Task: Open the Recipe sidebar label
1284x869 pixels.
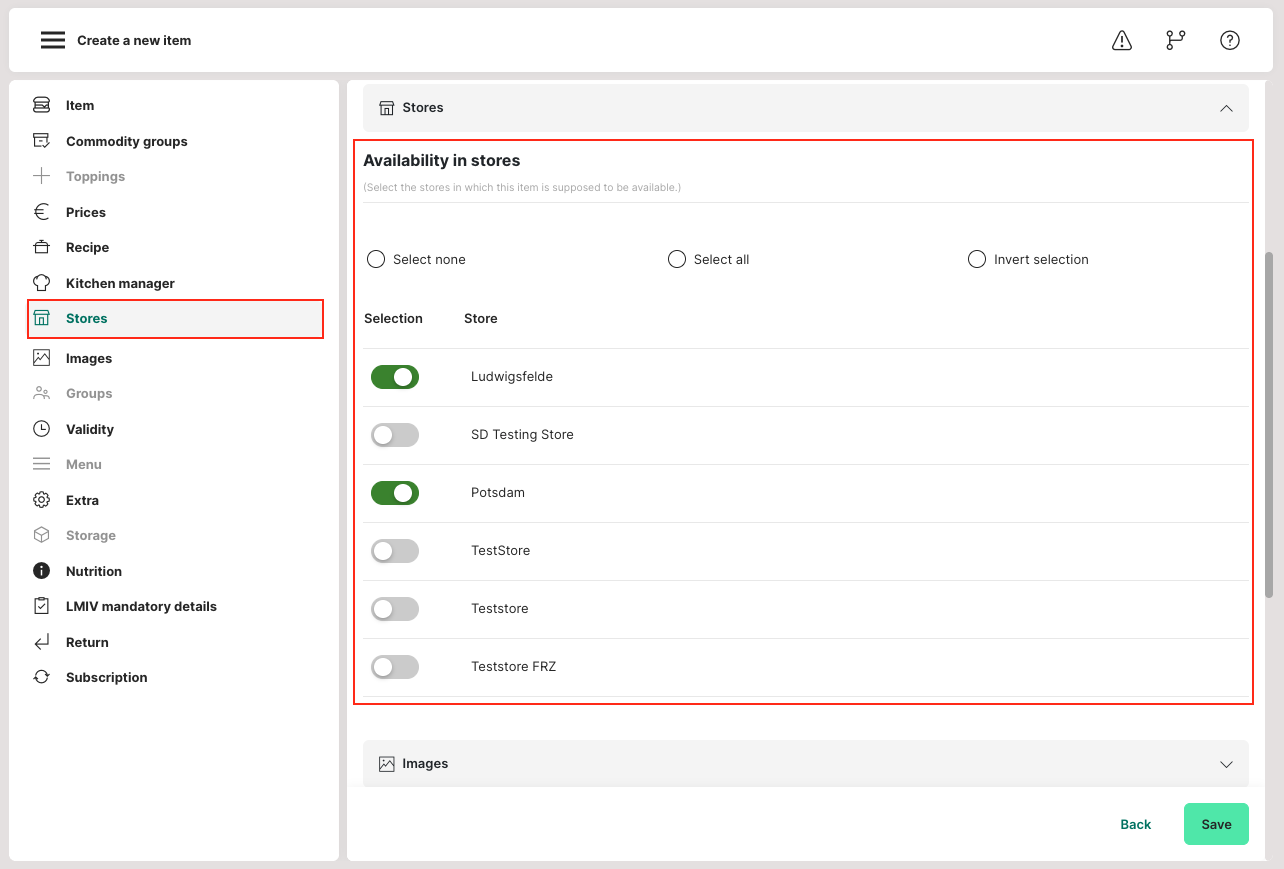Action: [x=87, y=247]
